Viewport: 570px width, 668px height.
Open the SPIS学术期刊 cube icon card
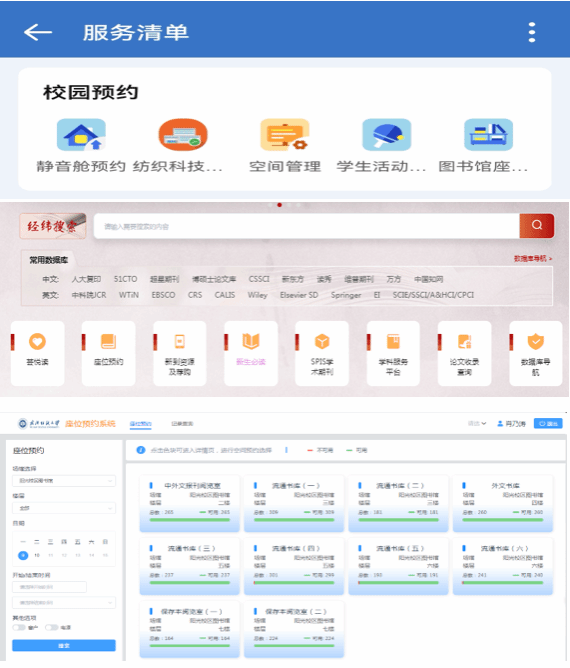point(322,353)
